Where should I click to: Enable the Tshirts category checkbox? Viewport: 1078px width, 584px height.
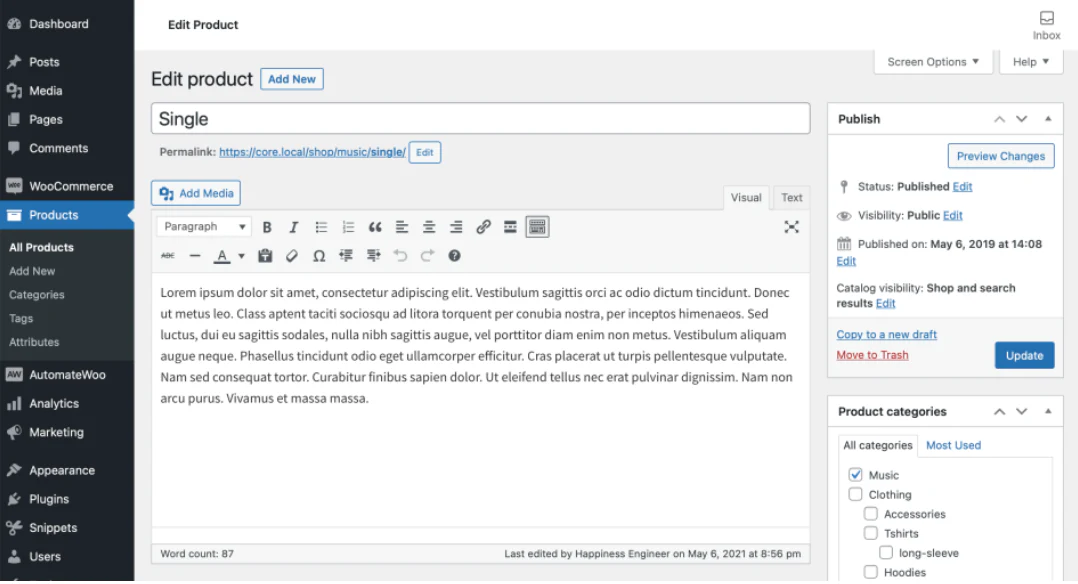870,532
